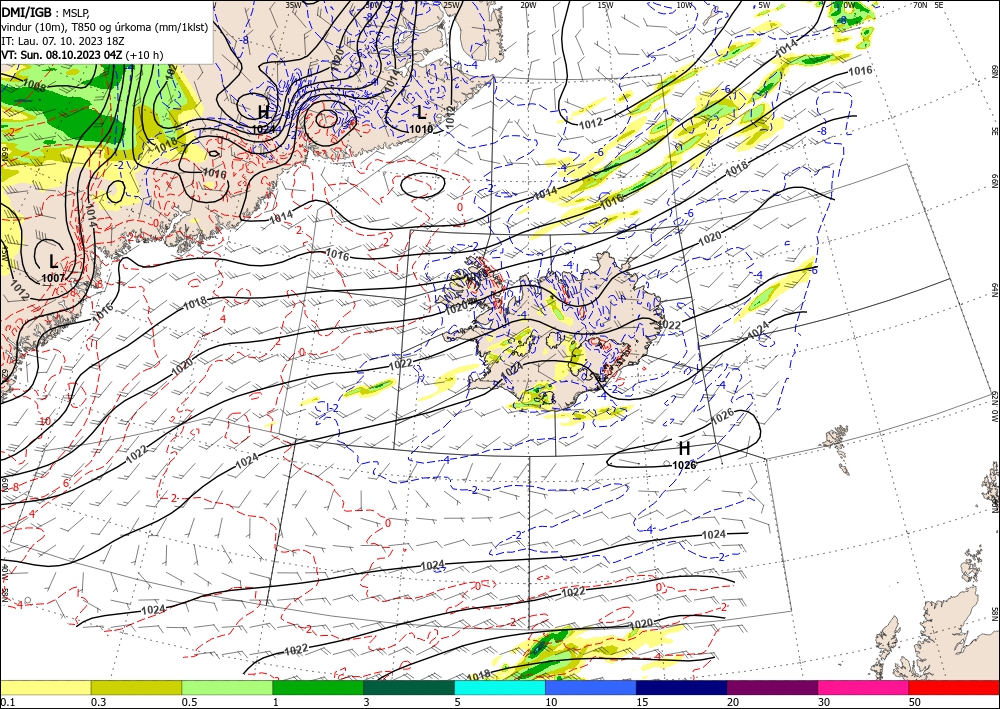1000x709 pixels.
Task: Select the pink 30–50 mm legend swatch
Action: (863, 687)
